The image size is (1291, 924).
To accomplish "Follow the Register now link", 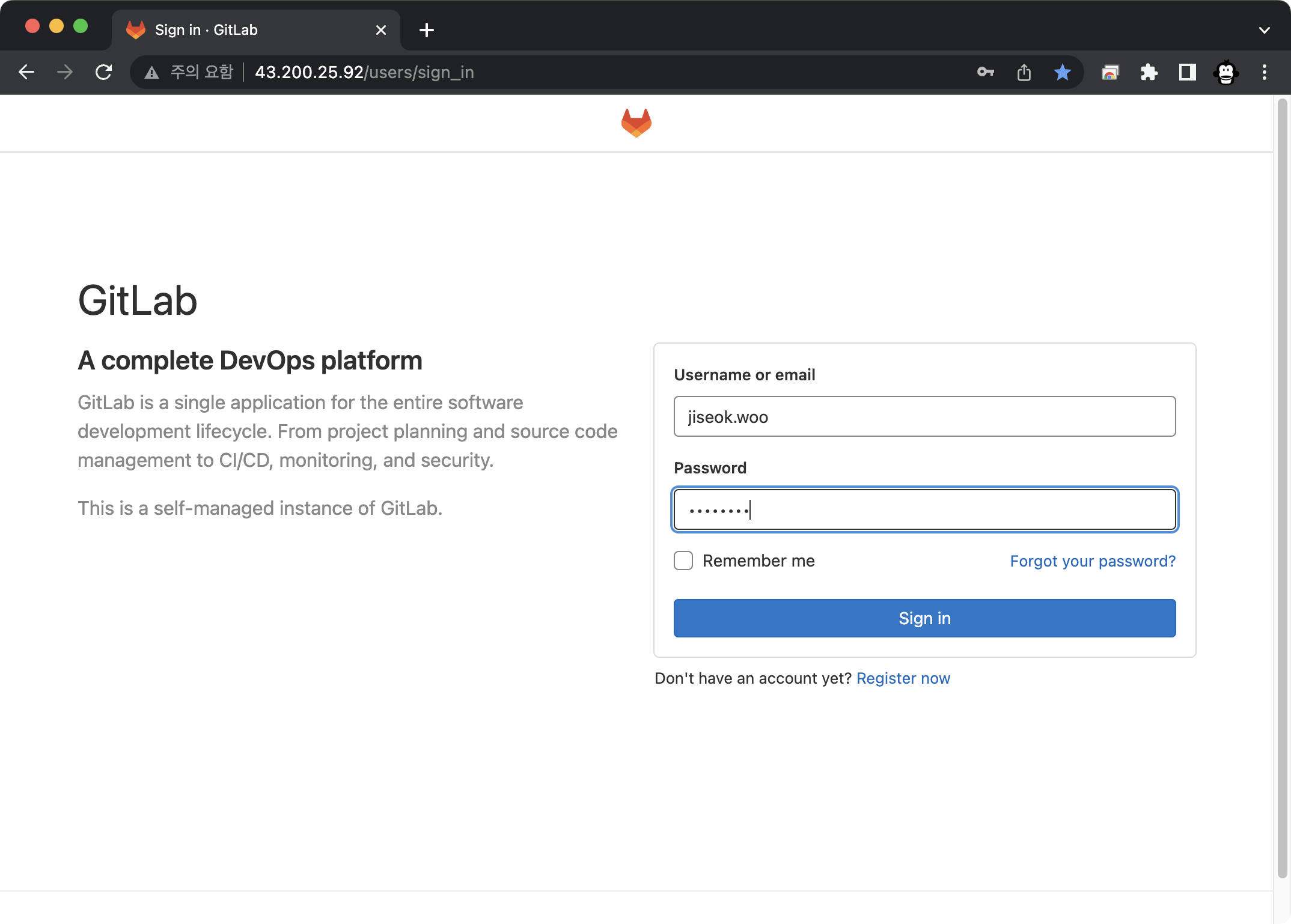I will (x=903, y=678).
